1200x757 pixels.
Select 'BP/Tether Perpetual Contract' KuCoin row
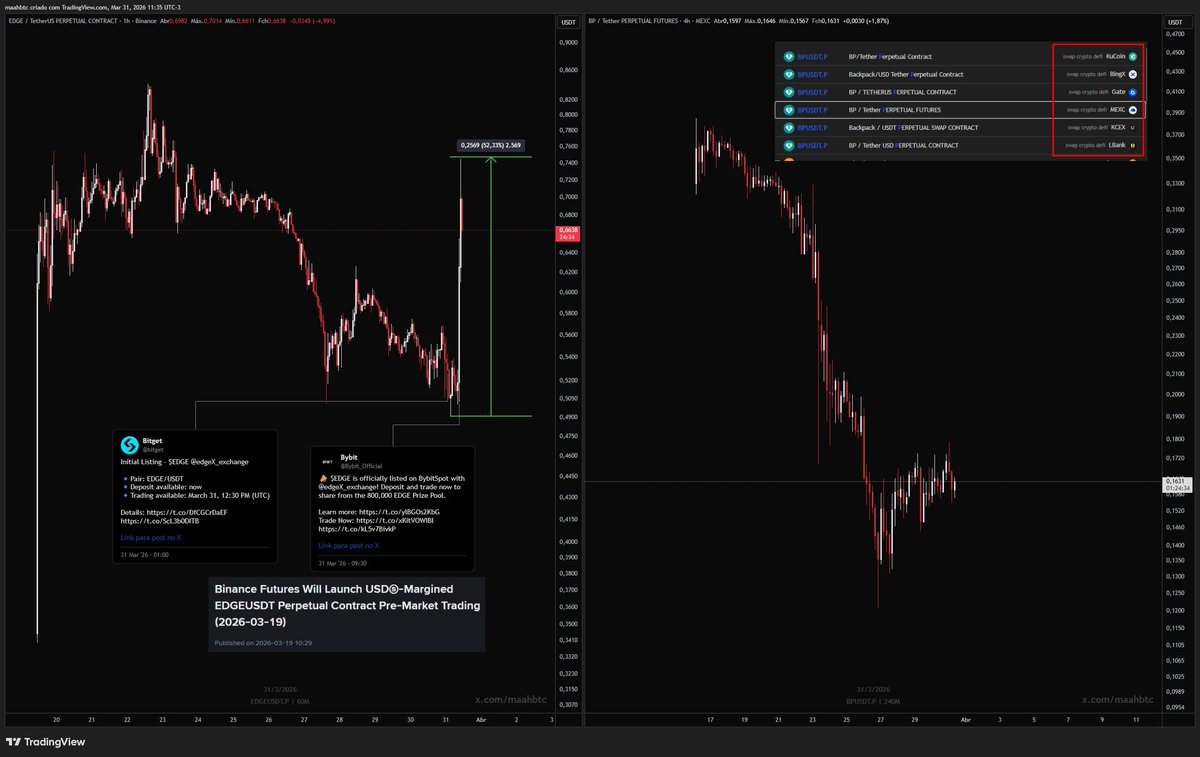point(960,57)
